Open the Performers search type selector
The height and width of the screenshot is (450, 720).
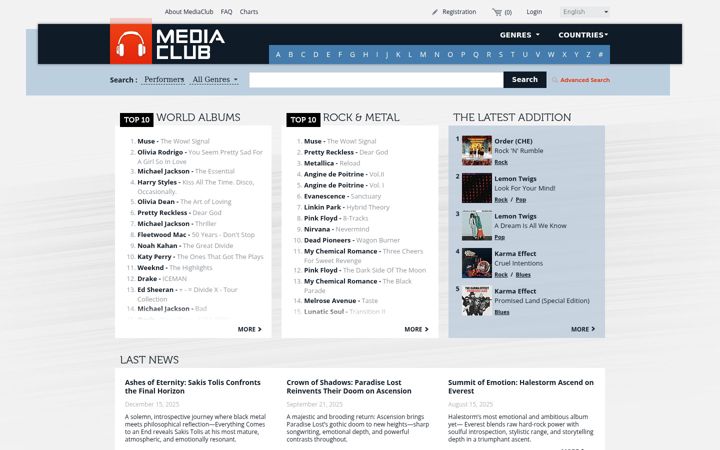pos(164,79)
